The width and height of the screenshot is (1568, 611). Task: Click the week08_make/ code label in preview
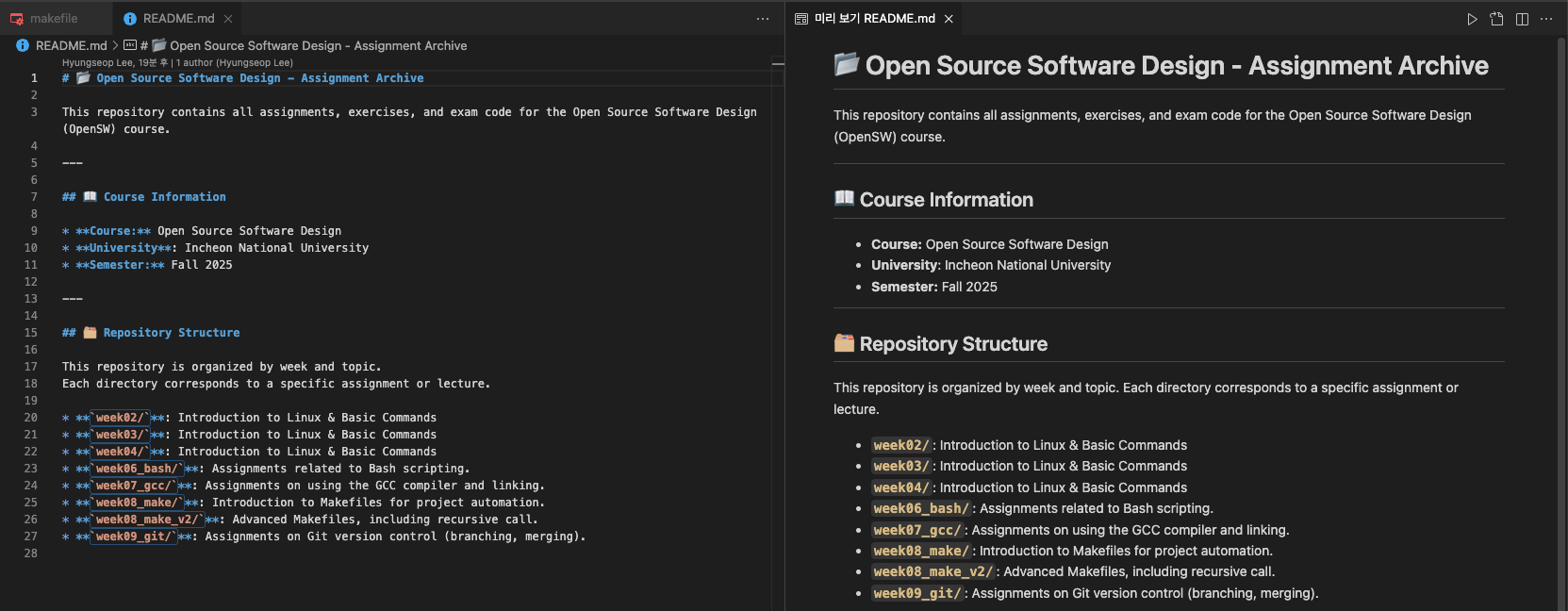pyautogui.click(x=920, y=551)
